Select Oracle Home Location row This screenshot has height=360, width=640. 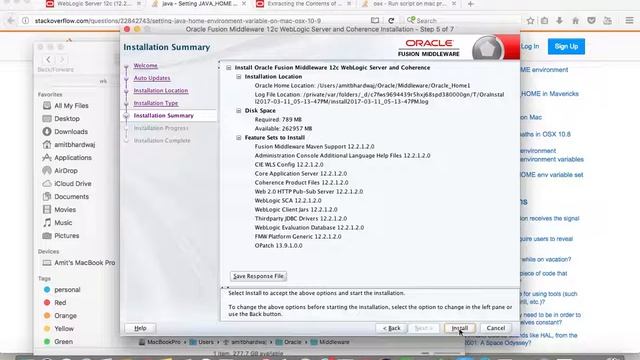click(362, 86)
